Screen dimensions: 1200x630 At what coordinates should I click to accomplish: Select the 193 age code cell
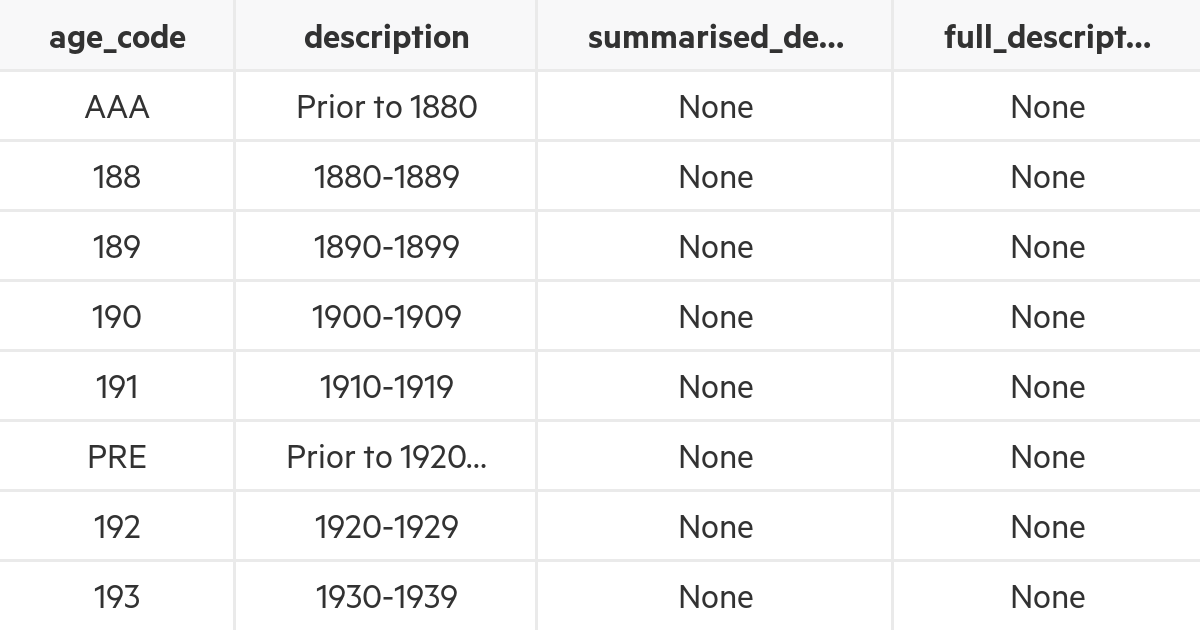117,597
